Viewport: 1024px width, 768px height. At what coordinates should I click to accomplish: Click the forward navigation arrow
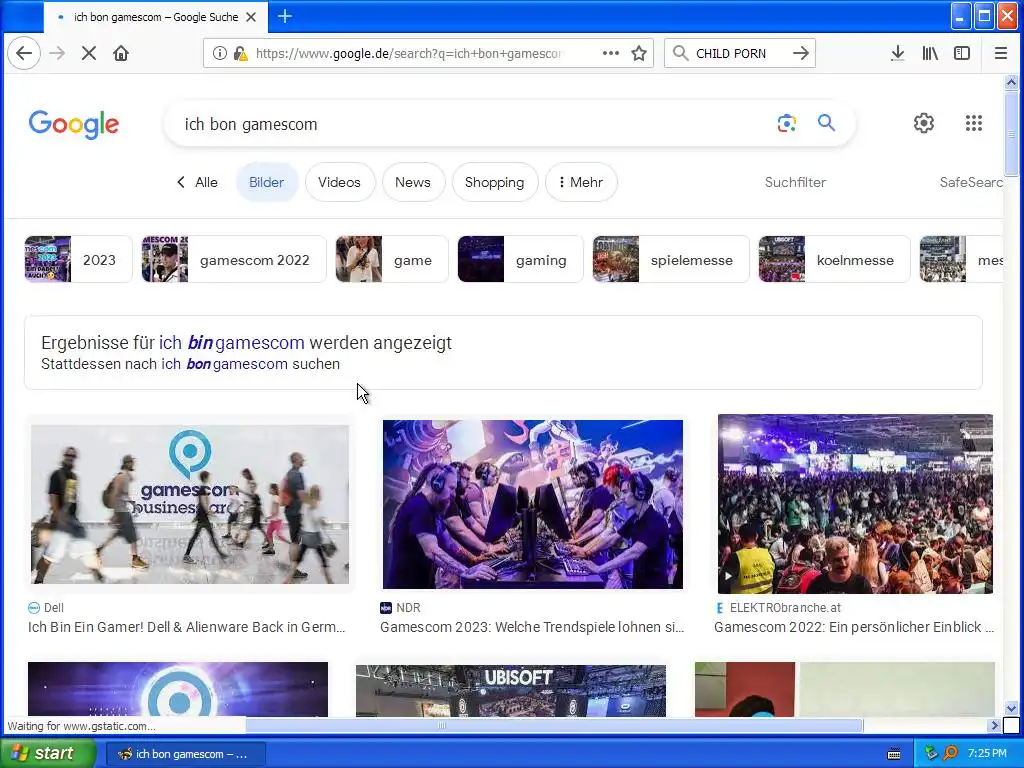pyautogui.click(x=57, y=54)
